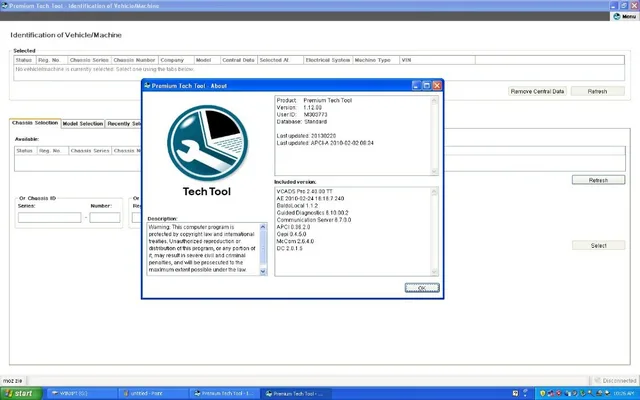
Task: Click the Select button on the right
Action: coord(598,245)
